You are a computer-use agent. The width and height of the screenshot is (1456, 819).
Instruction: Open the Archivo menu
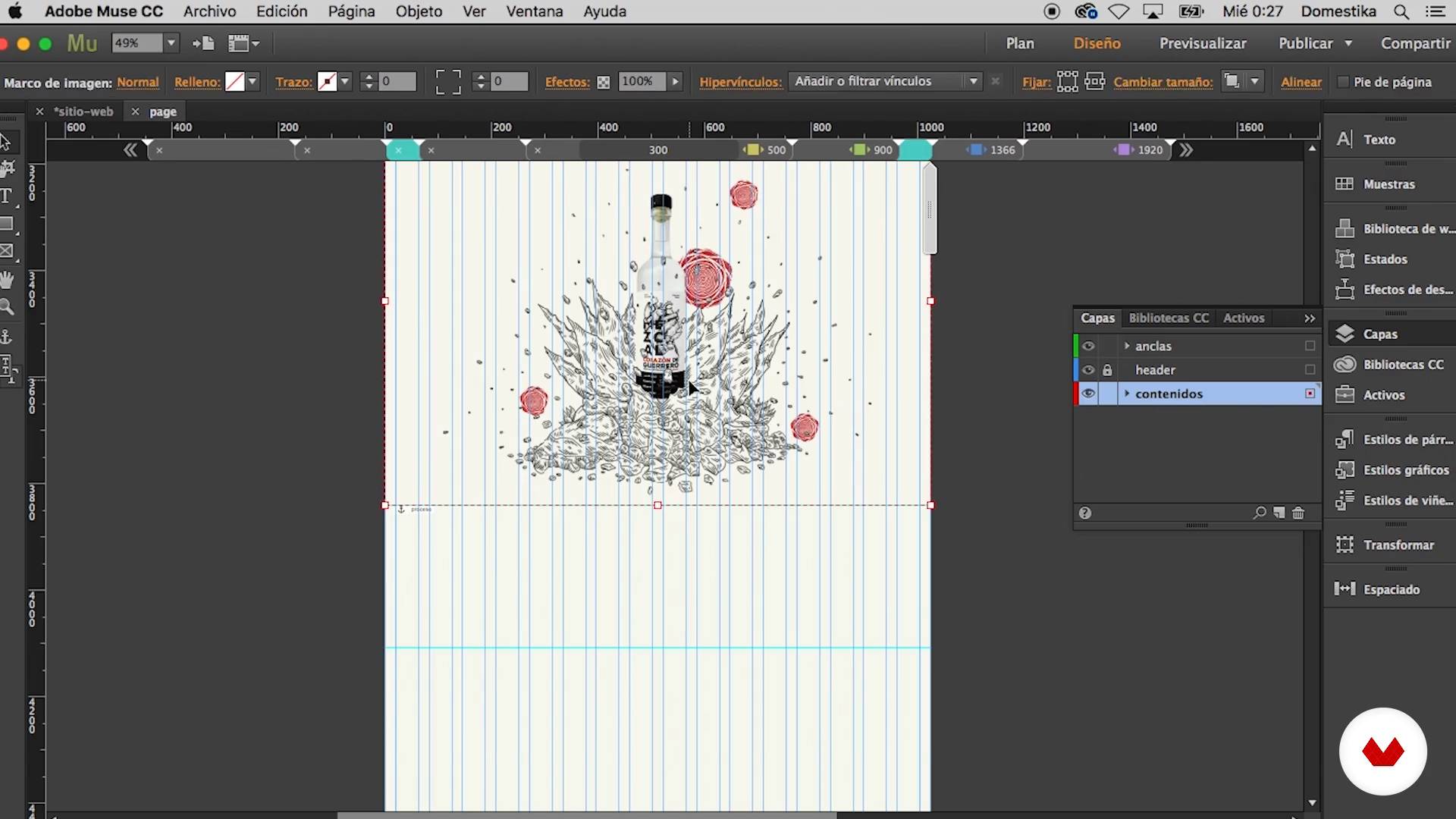[209, 11]
